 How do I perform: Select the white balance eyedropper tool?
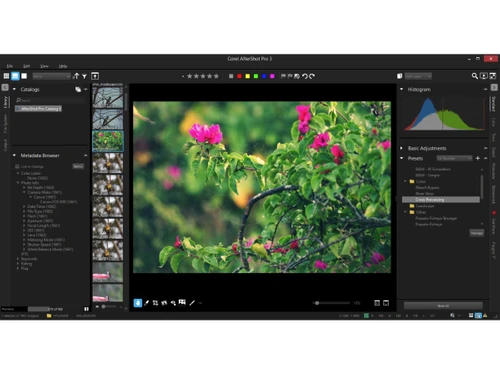(146, 303)
